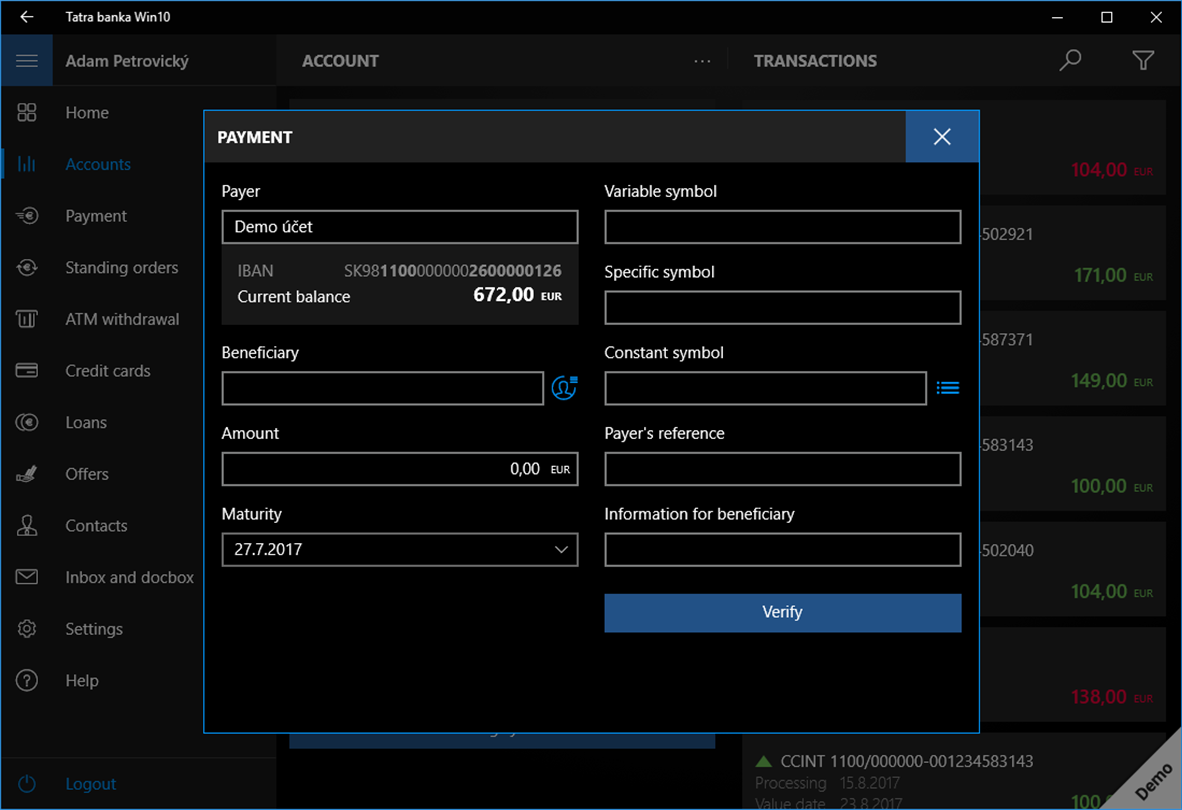Open Account more options ellipsis
Image resolution: width=1182 pixels, height=810 pixels.
702,61
